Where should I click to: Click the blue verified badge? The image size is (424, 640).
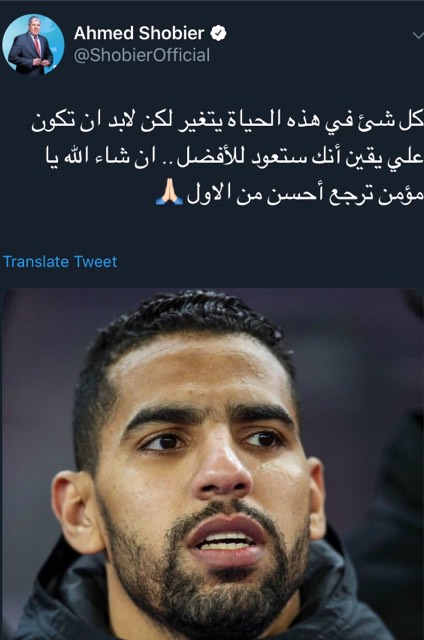pyautogui.click(x=218, y=33)
